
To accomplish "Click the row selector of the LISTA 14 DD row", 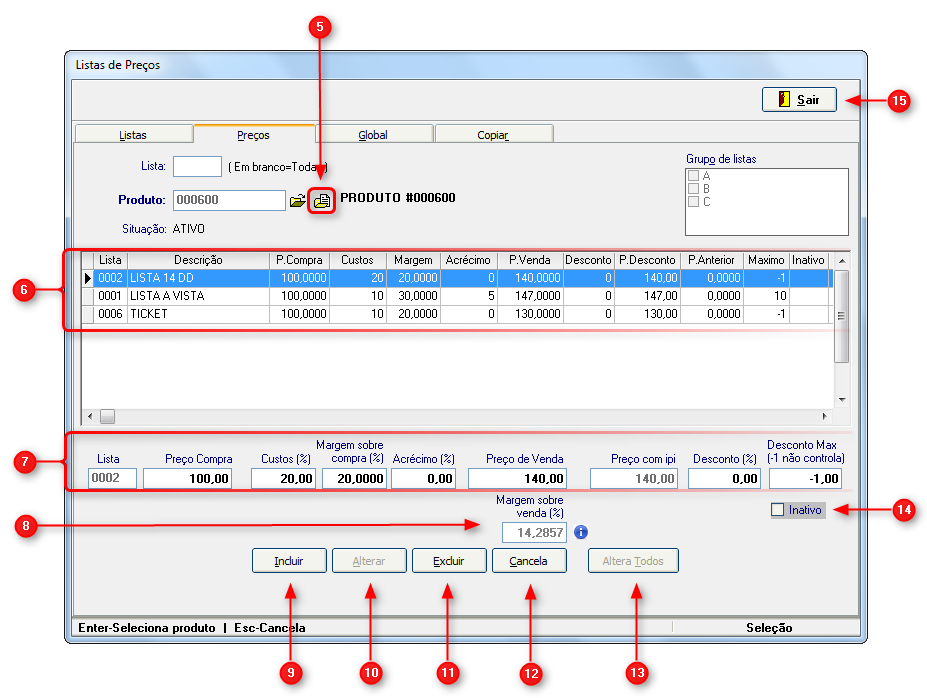I will [x=87, y=278].
